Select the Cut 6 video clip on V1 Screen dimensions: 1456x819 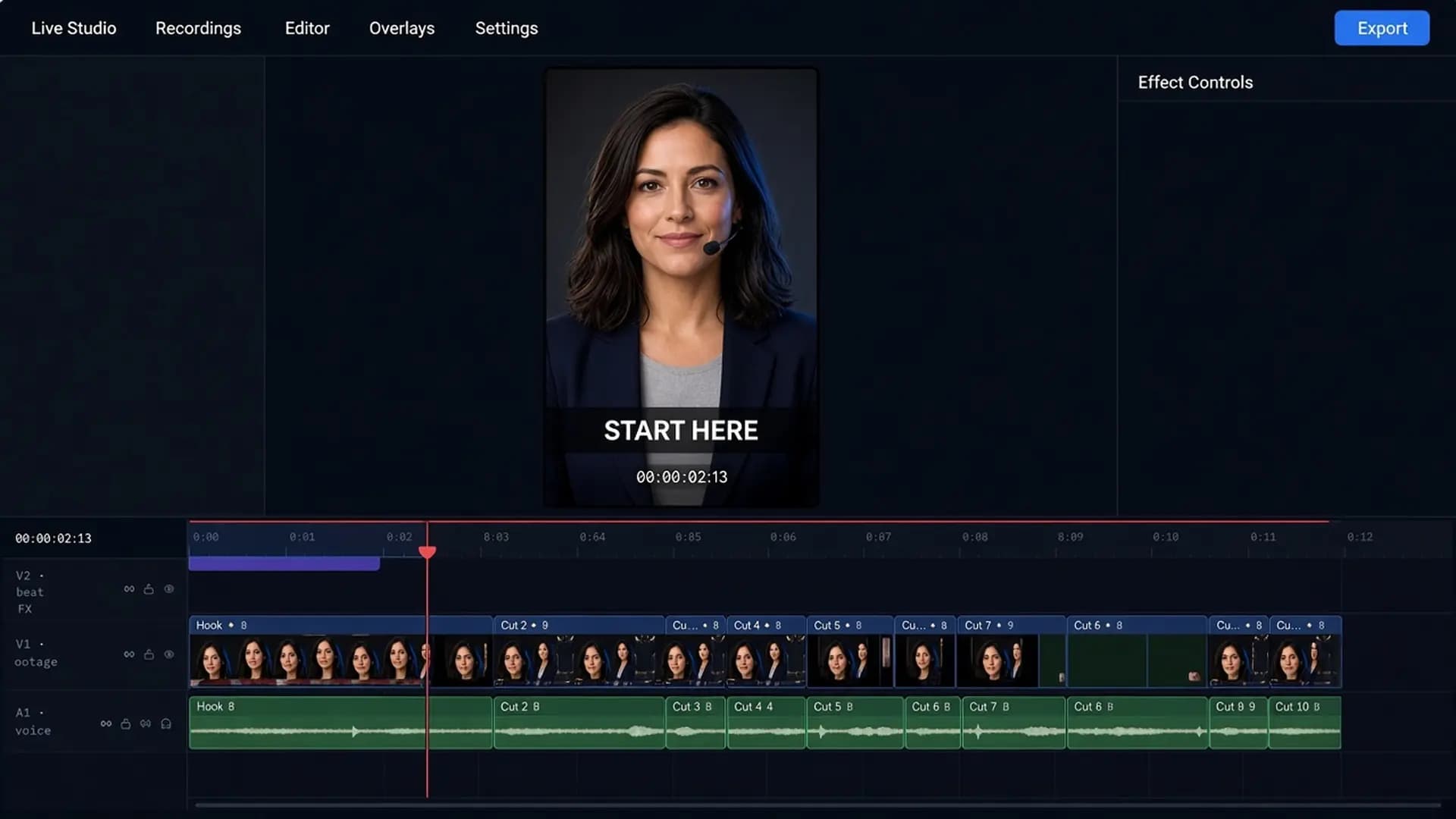coord(1137,652)
